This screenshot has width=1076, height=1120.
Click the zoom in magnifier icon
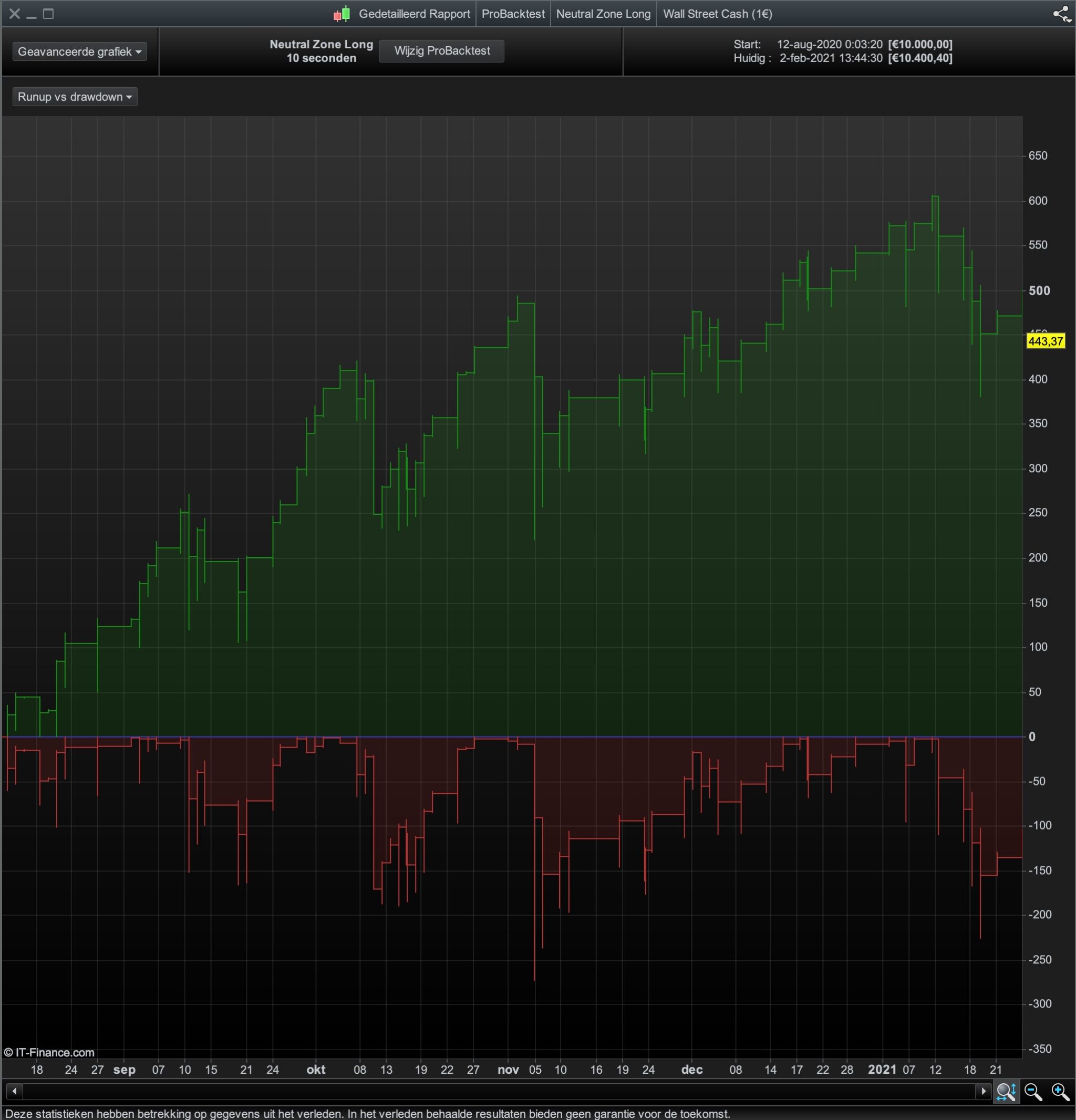(x=1061, y=1092)
